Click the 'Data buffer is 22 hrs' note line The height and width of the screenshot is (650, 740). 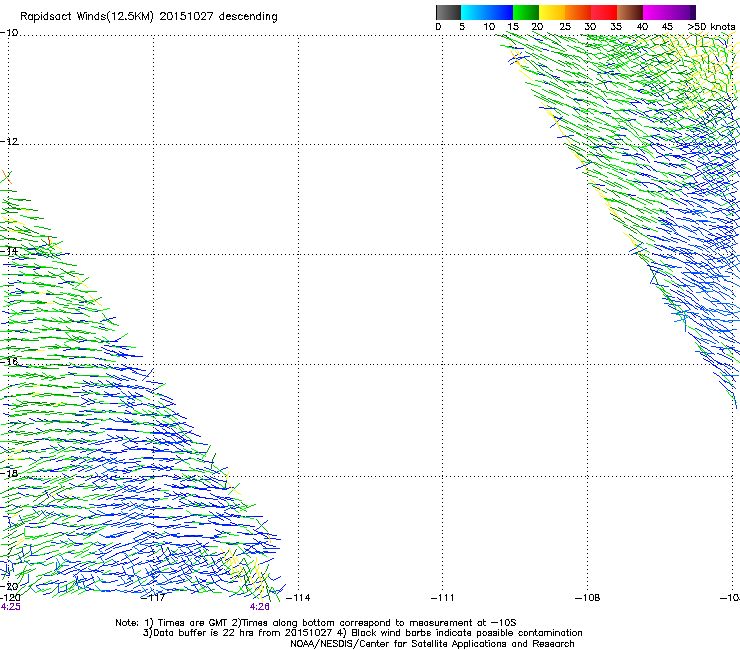362,633
